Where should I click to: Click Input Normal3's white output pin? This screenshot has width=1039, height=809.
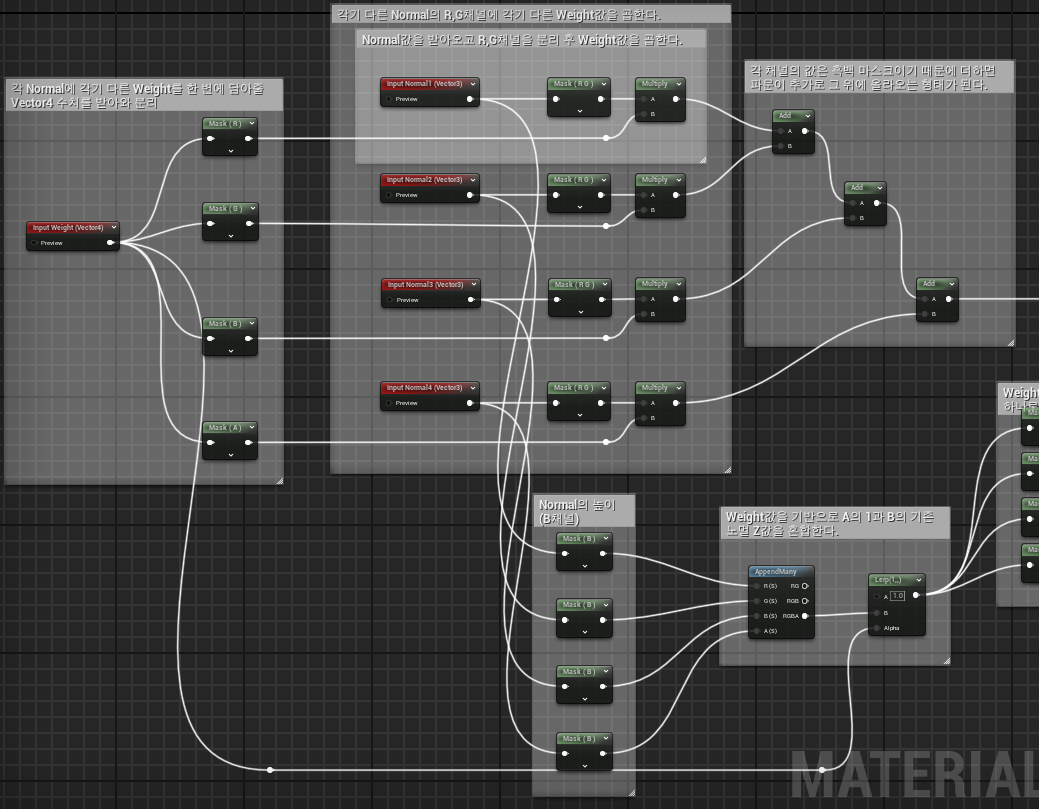click(471, 299)
